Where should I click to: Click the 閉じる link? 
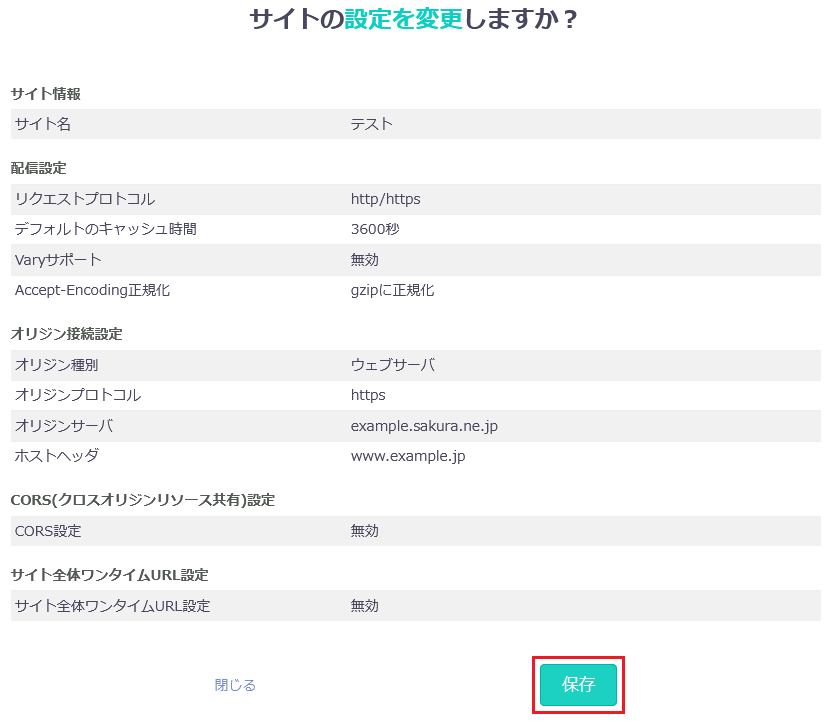click(x=235, y=685)
